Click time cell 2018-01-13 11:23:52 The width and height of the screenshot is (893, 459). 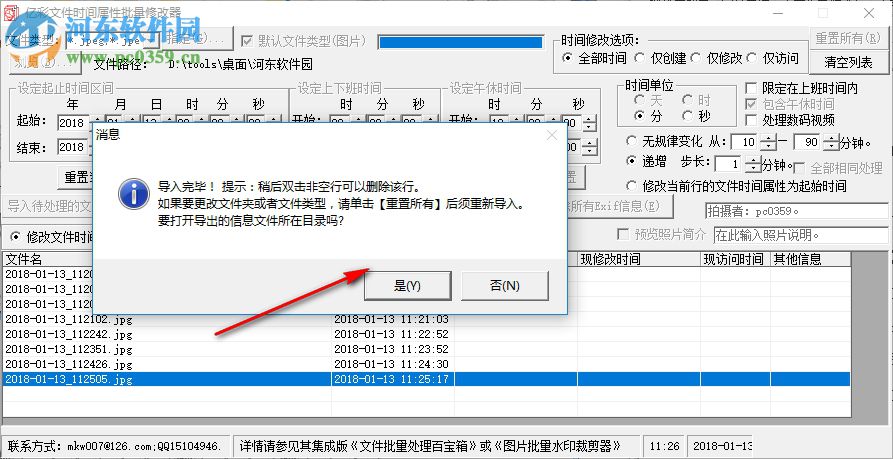(x=392, y=349)
